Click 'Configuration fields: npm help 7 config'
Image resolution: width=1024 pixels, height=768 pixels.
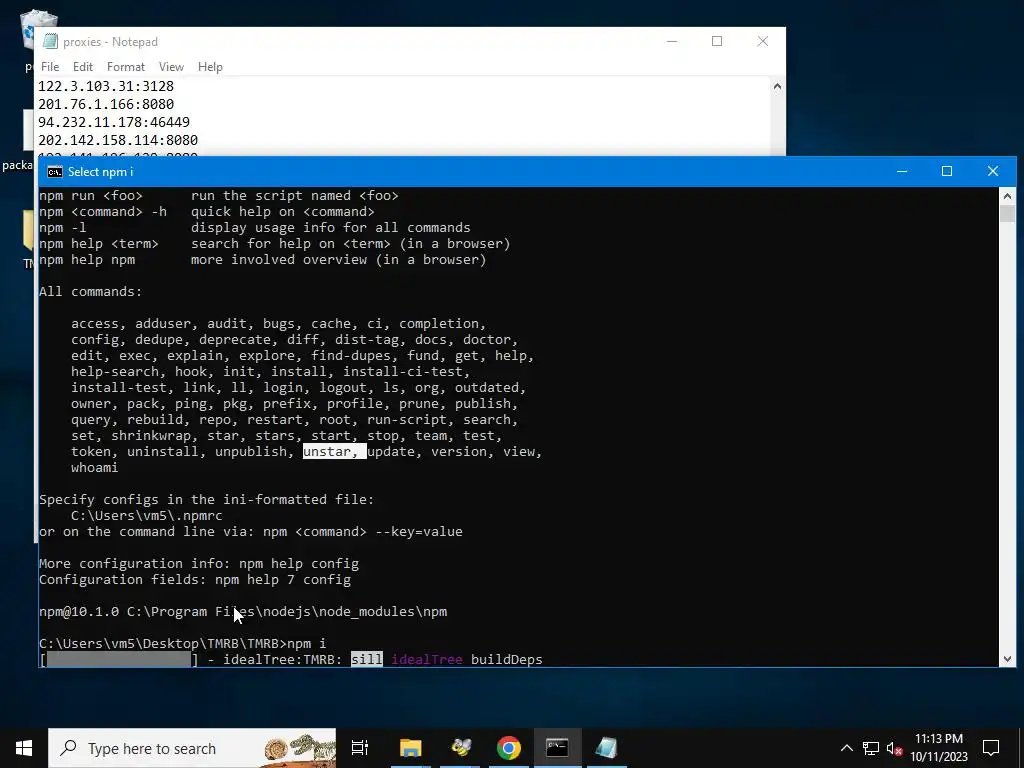coord(195,579)
